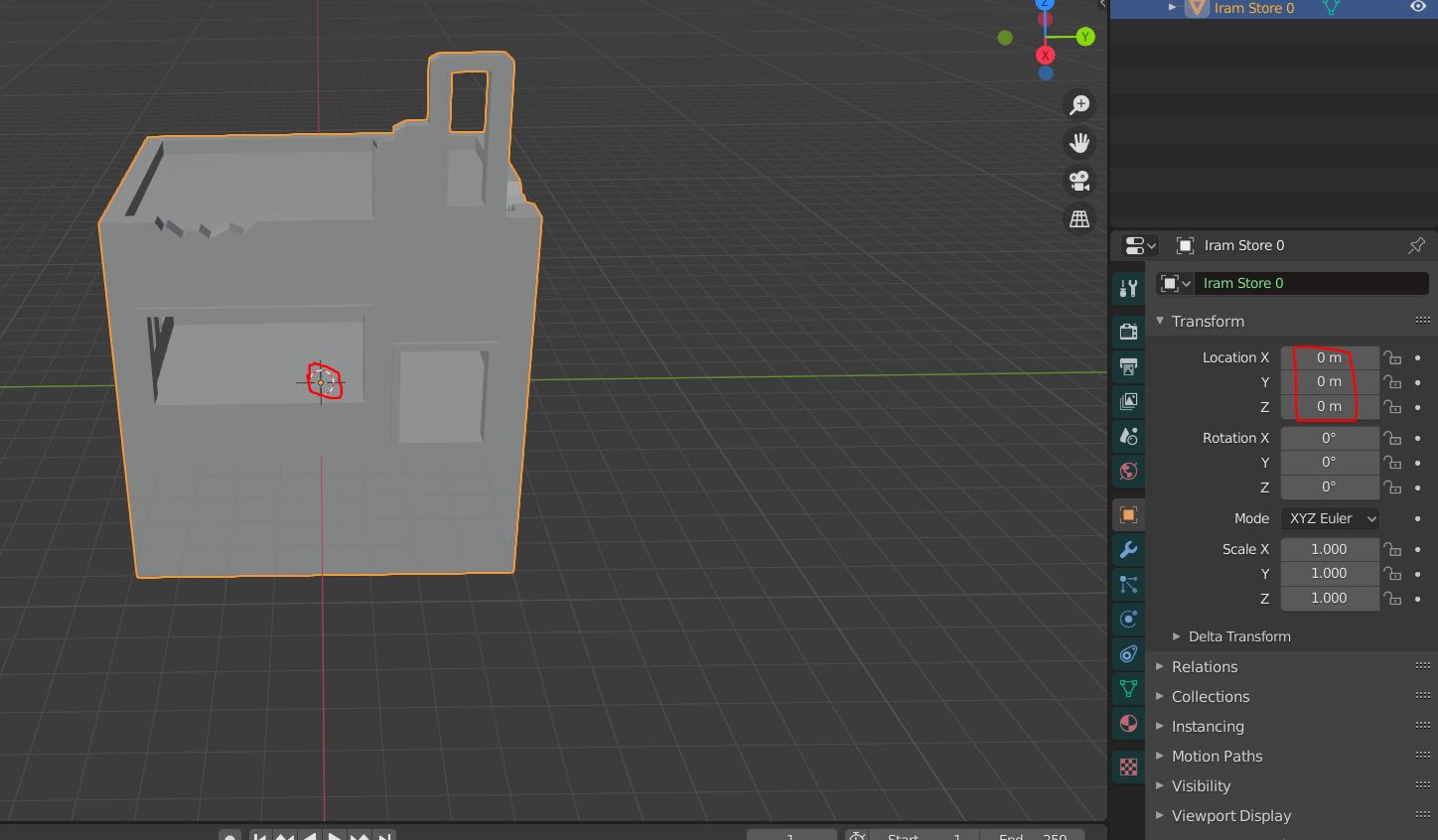Toggle the Location Z lock
The width and height of the screenshot is (1438, 840).
coord(1393,406)
